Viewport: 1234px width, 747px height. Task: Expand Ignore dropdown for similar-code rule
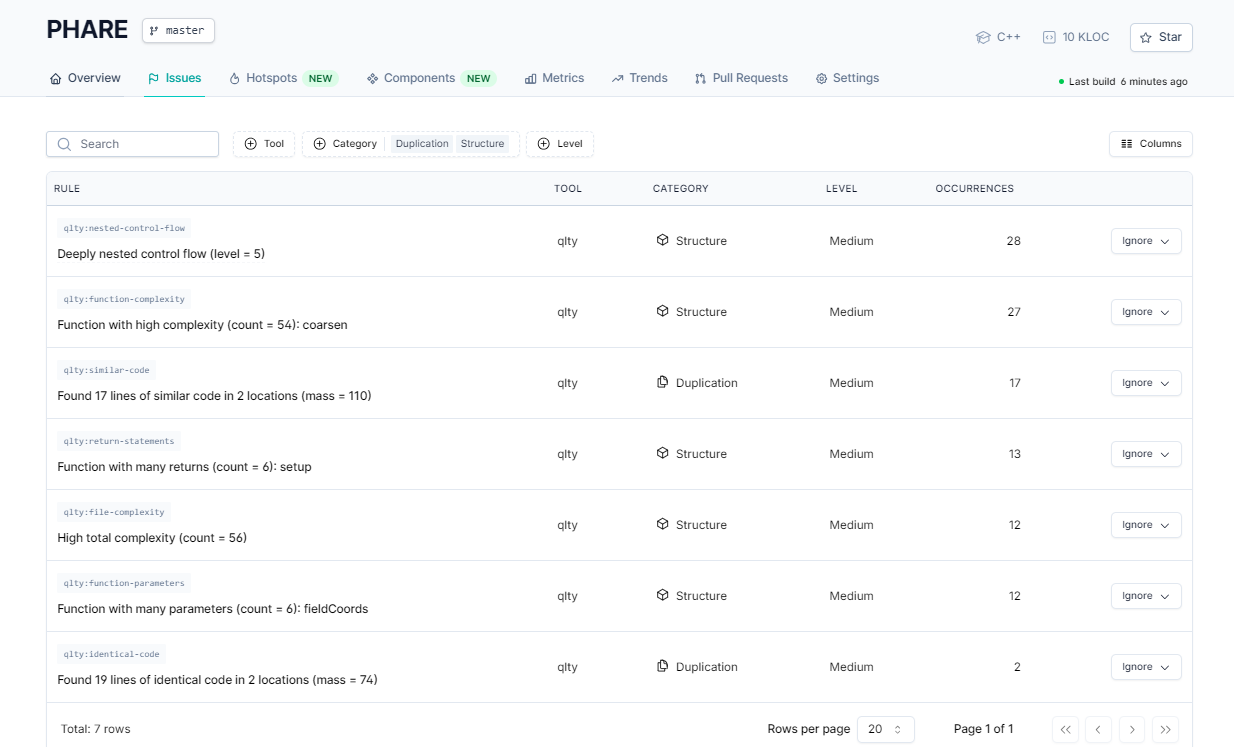pyautogui.click(x=1146, y=383)
